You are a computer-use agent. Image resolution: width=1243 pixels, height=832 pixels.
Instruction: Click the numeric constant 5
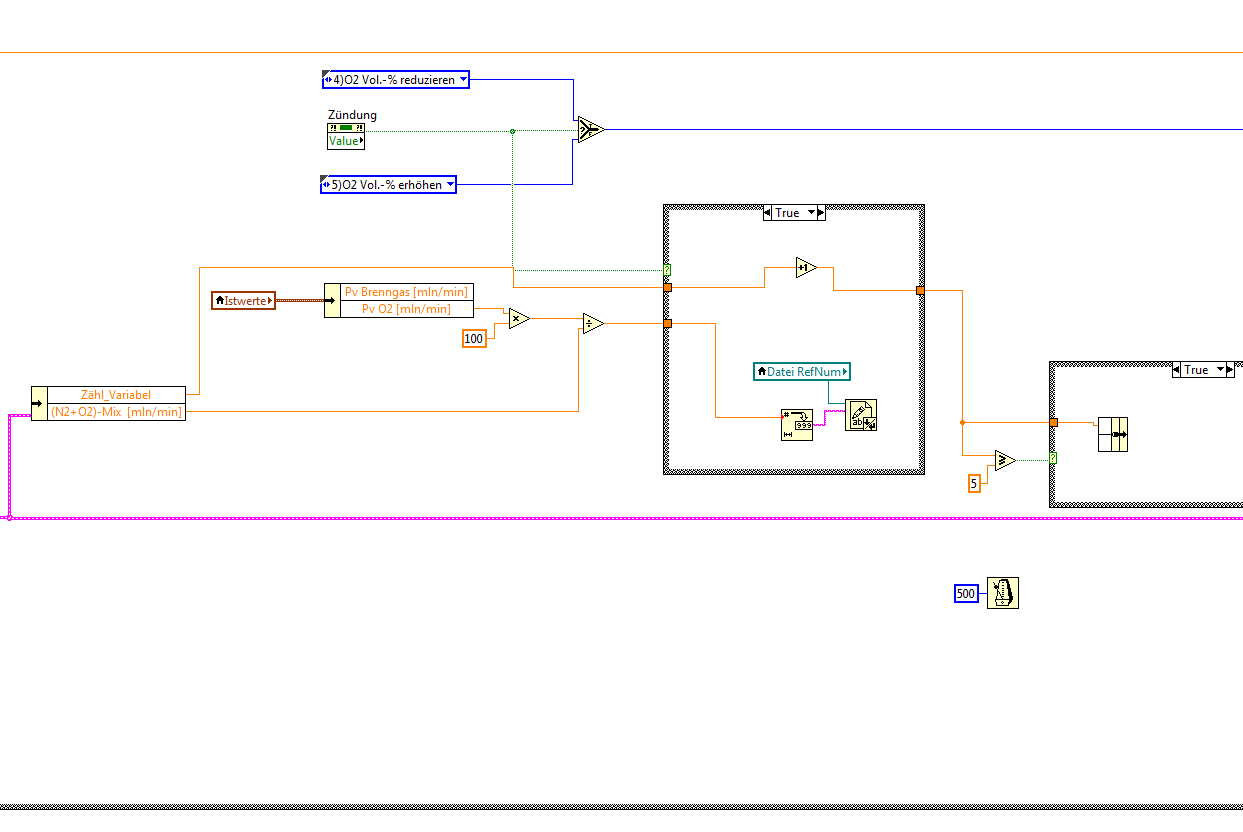click(x=973, y=483)
